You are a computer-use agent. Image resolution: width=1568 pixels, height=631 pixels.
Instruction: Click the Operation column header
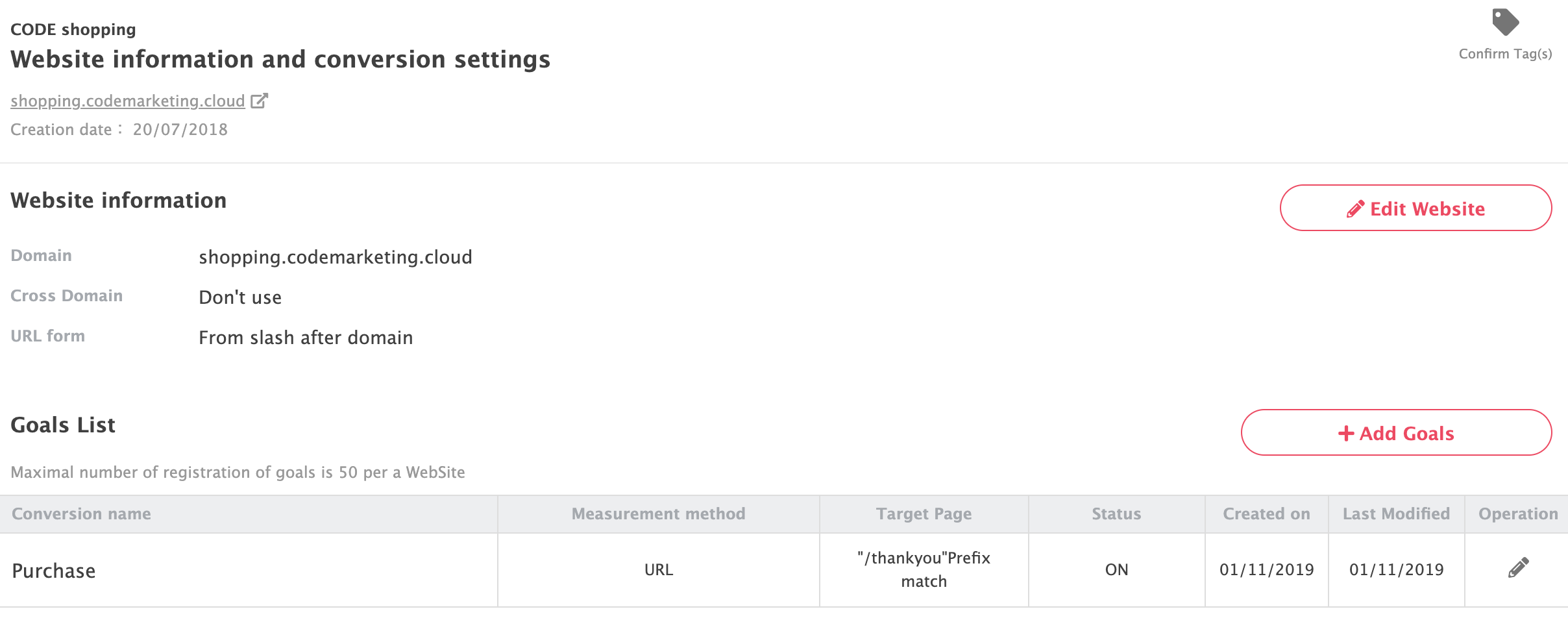1517,514
